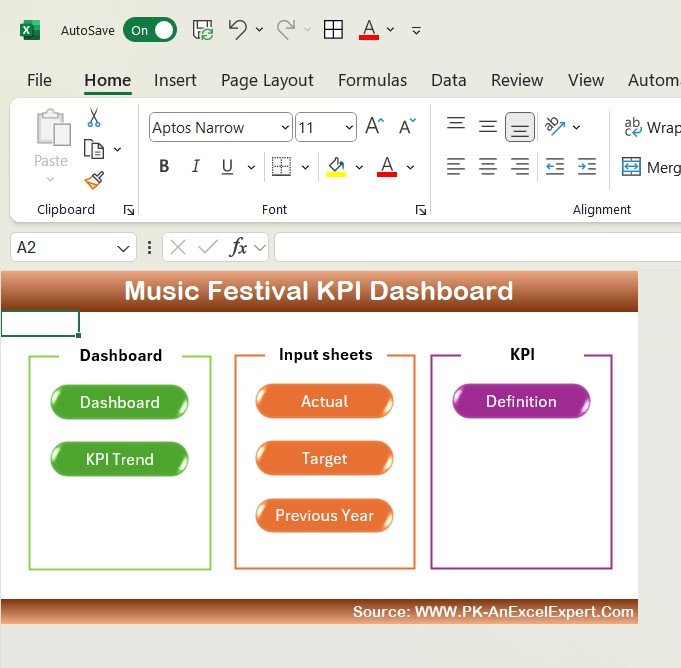Viewport: 681px width, 668px height.
Task: Cut the selection with scissors icon
Action: [94, 117]
